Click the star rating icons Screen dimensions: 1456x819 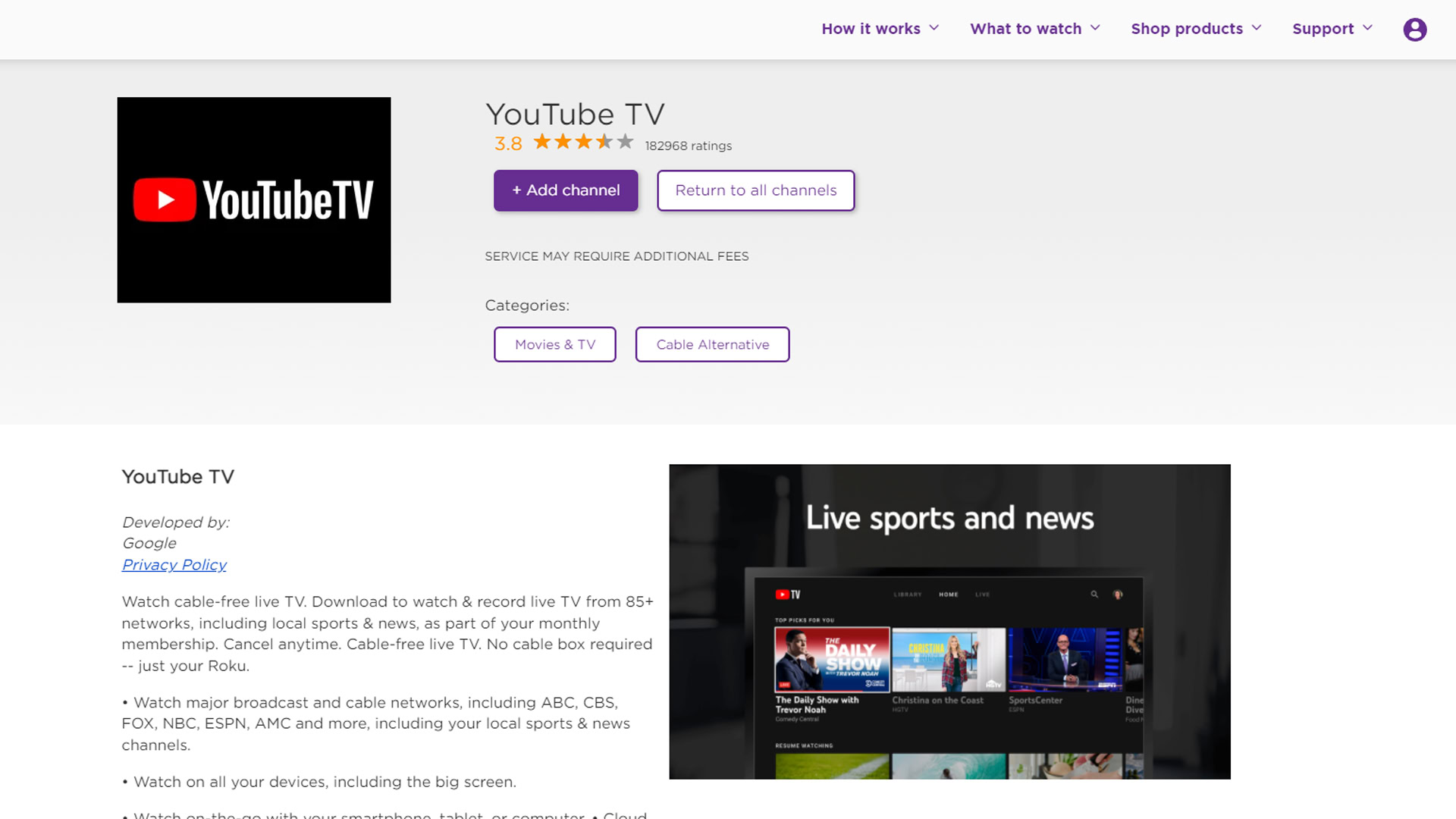point(582,143)
